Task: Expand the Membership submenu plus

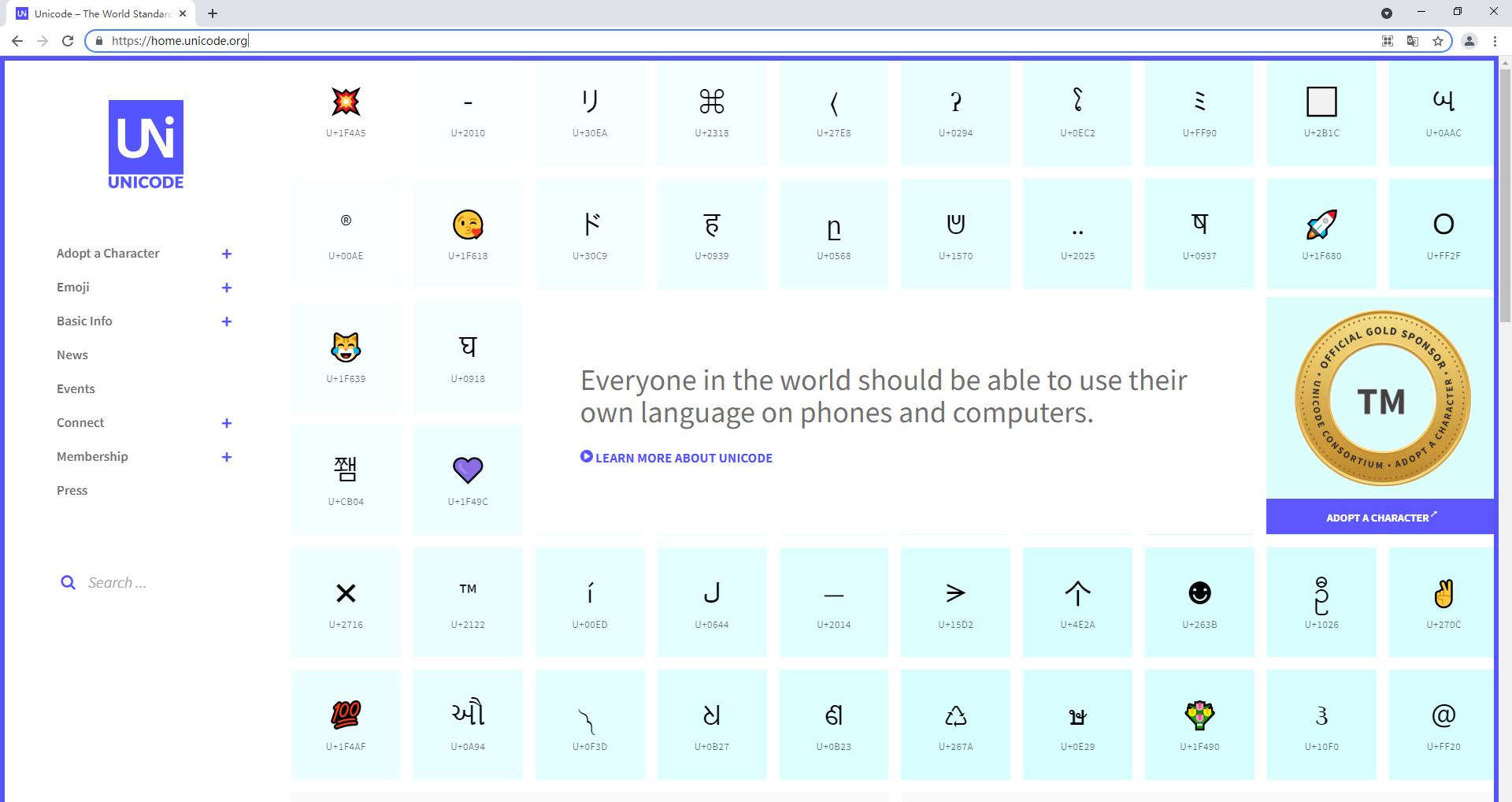Action: [x=227, y=457]
